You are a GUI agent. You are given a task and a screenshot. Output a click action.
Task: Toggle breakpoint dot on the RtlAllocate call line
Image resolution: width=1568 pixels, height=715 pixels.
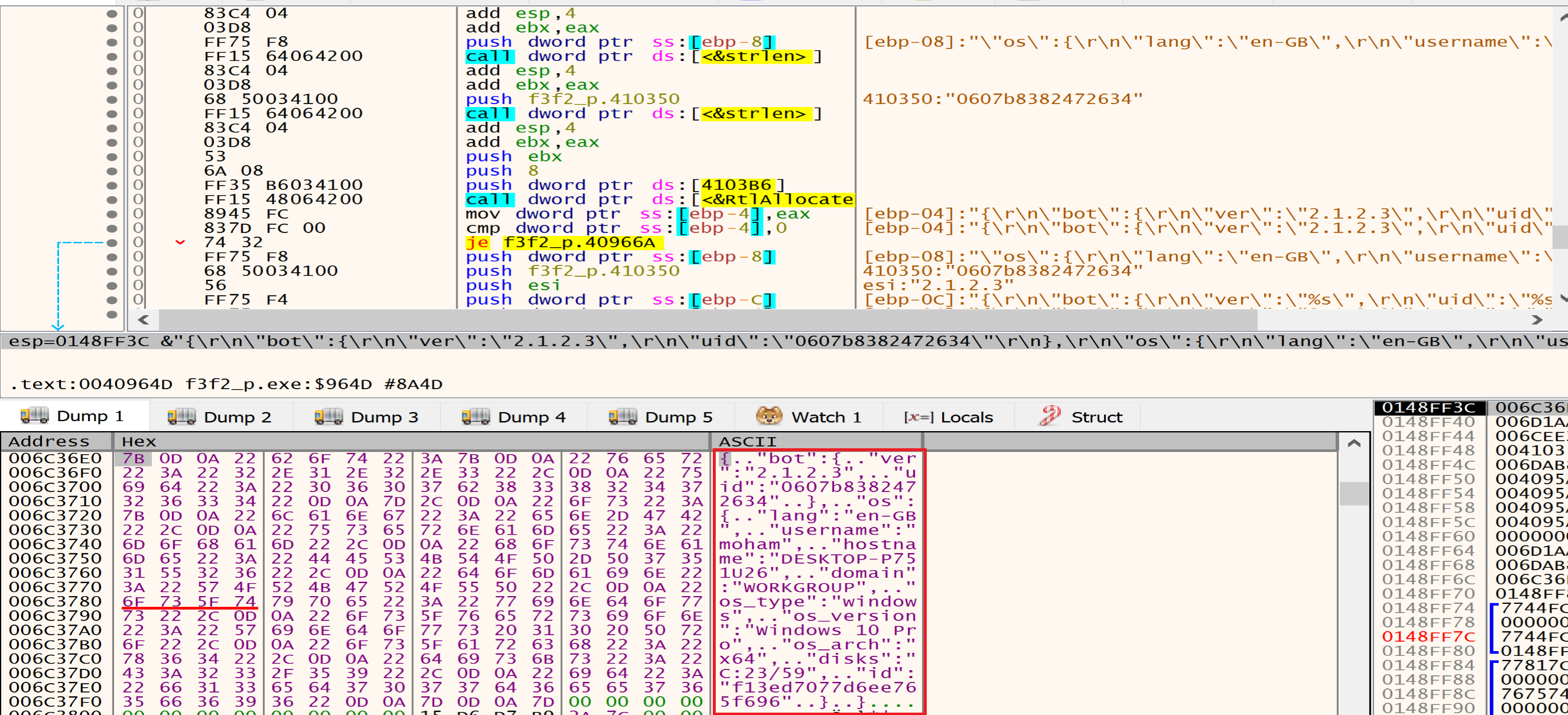pyautogui.click(x=111, y=199)
